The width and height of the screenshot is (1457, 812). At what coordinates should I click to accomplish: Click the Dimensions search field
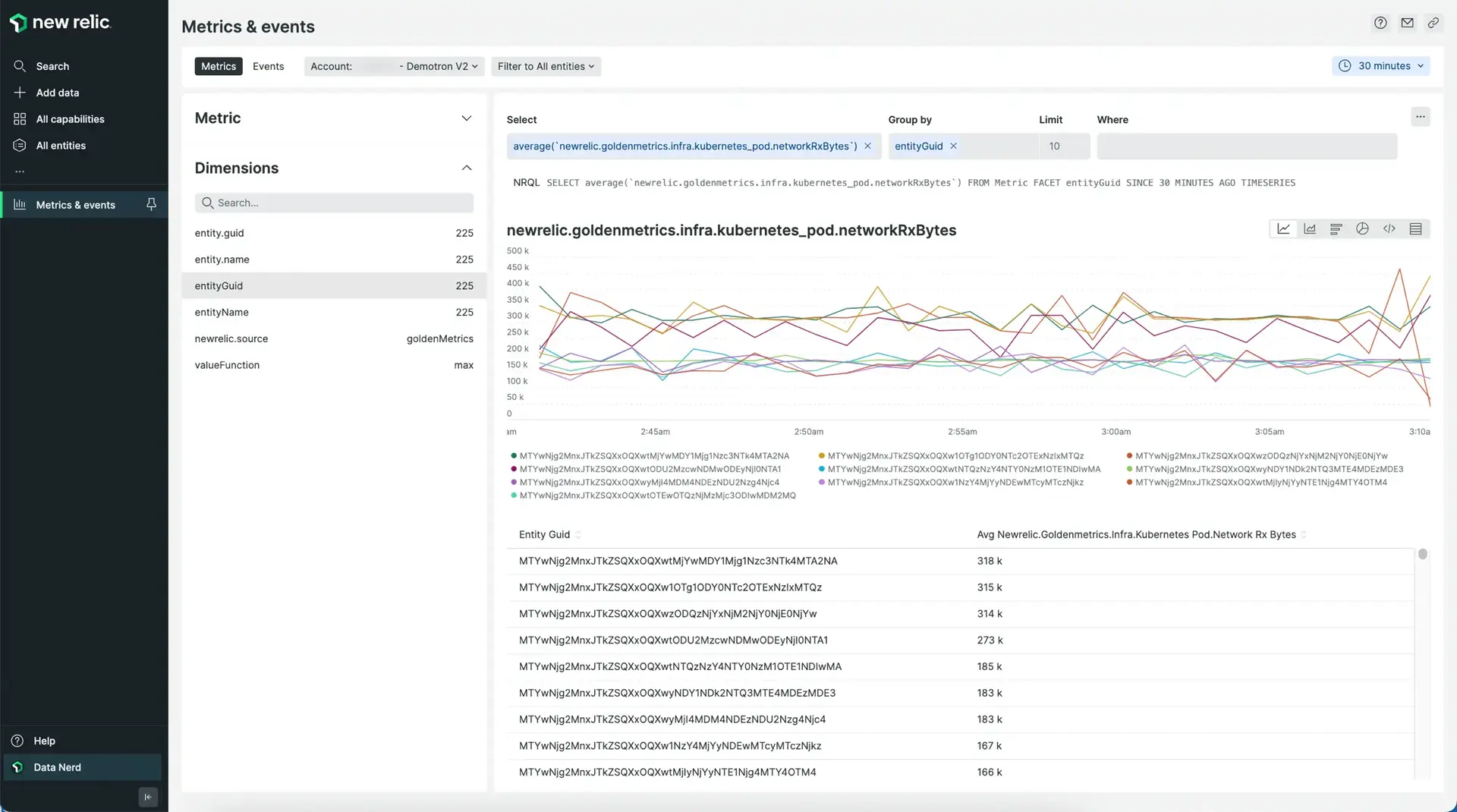coord(334,203)
